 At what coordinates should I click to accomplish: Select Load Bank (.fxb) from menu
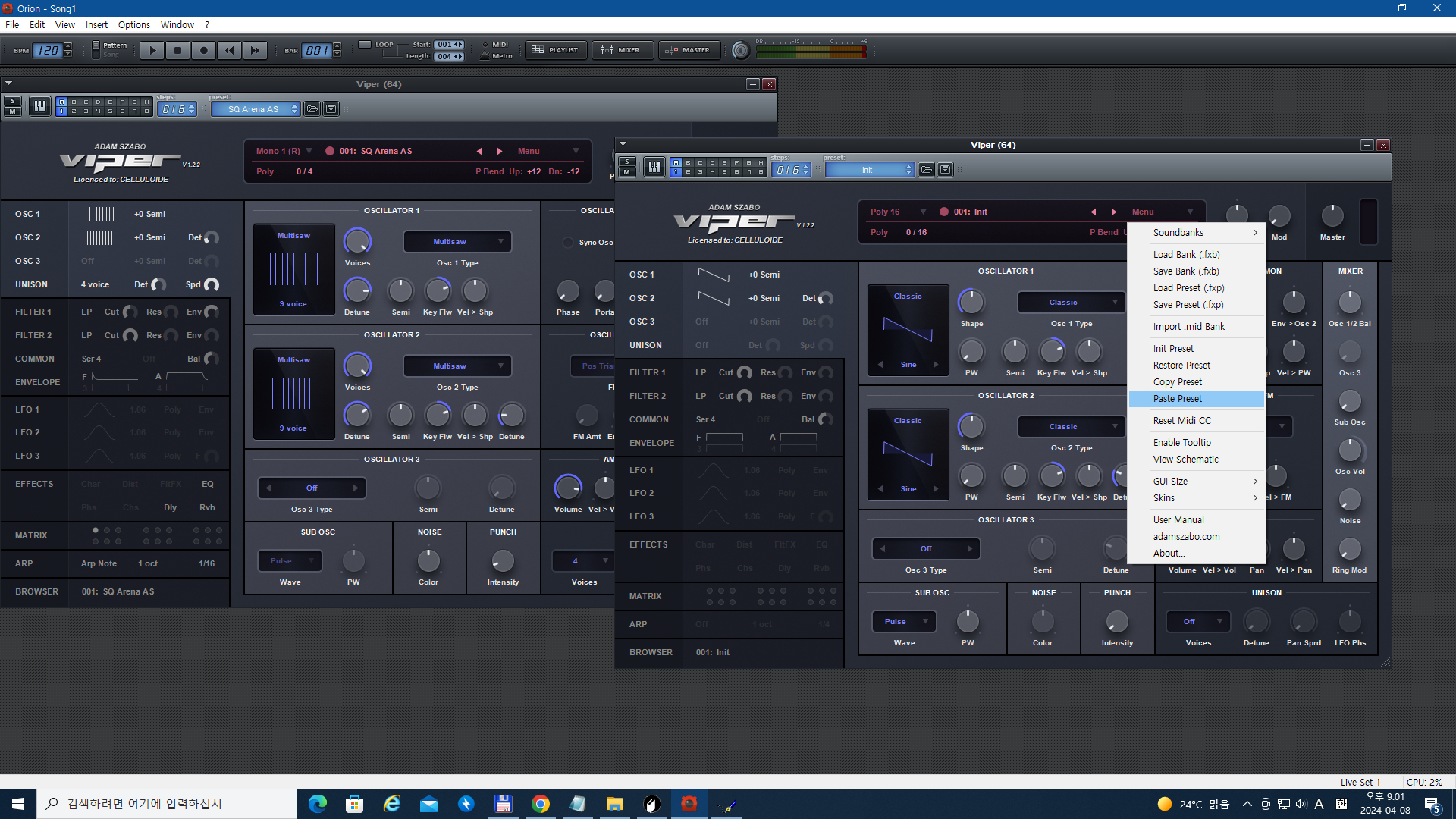click(x=1197, y=255)
